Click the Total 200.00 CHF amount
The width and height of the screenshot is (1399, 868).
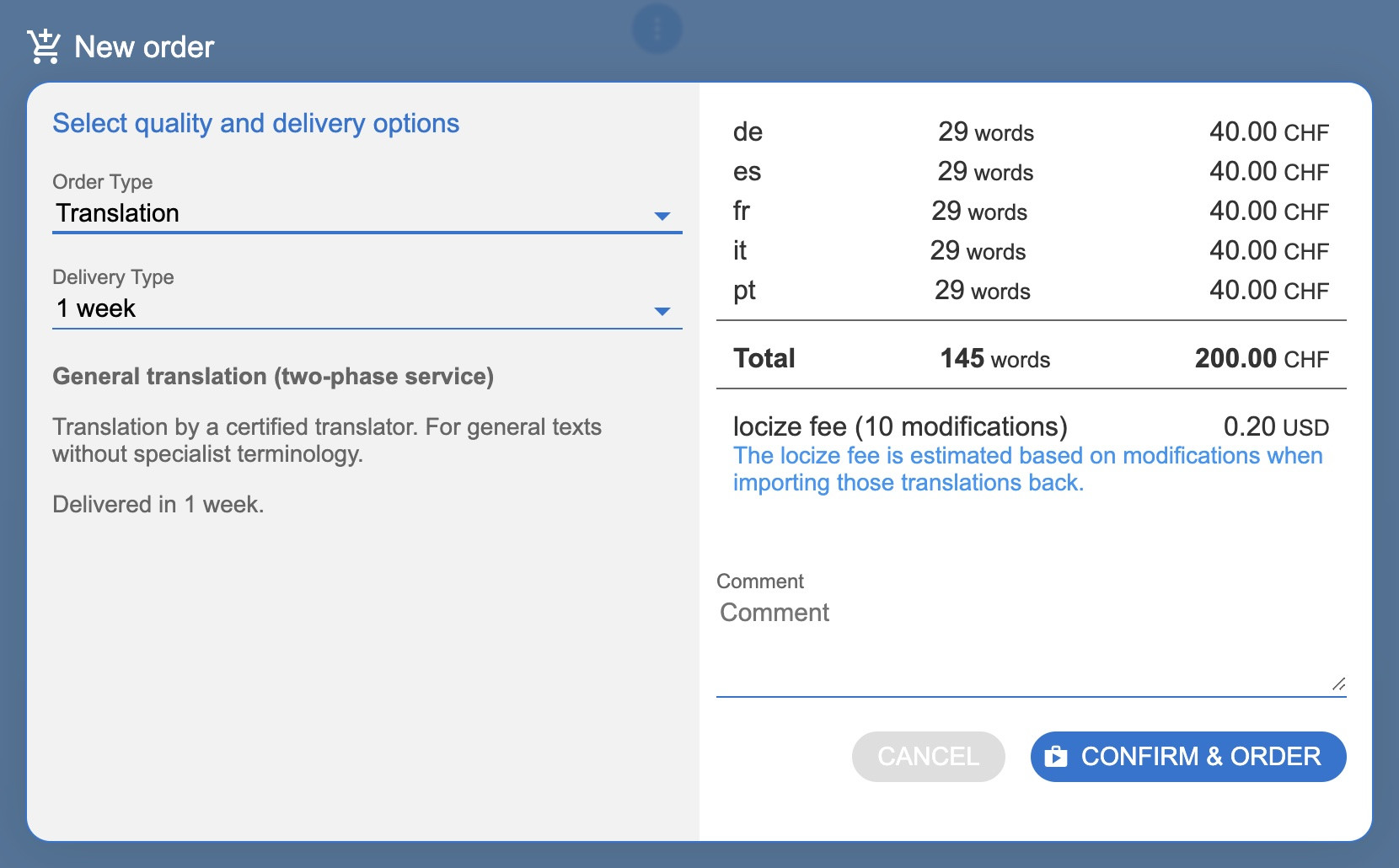(1261, 359)
